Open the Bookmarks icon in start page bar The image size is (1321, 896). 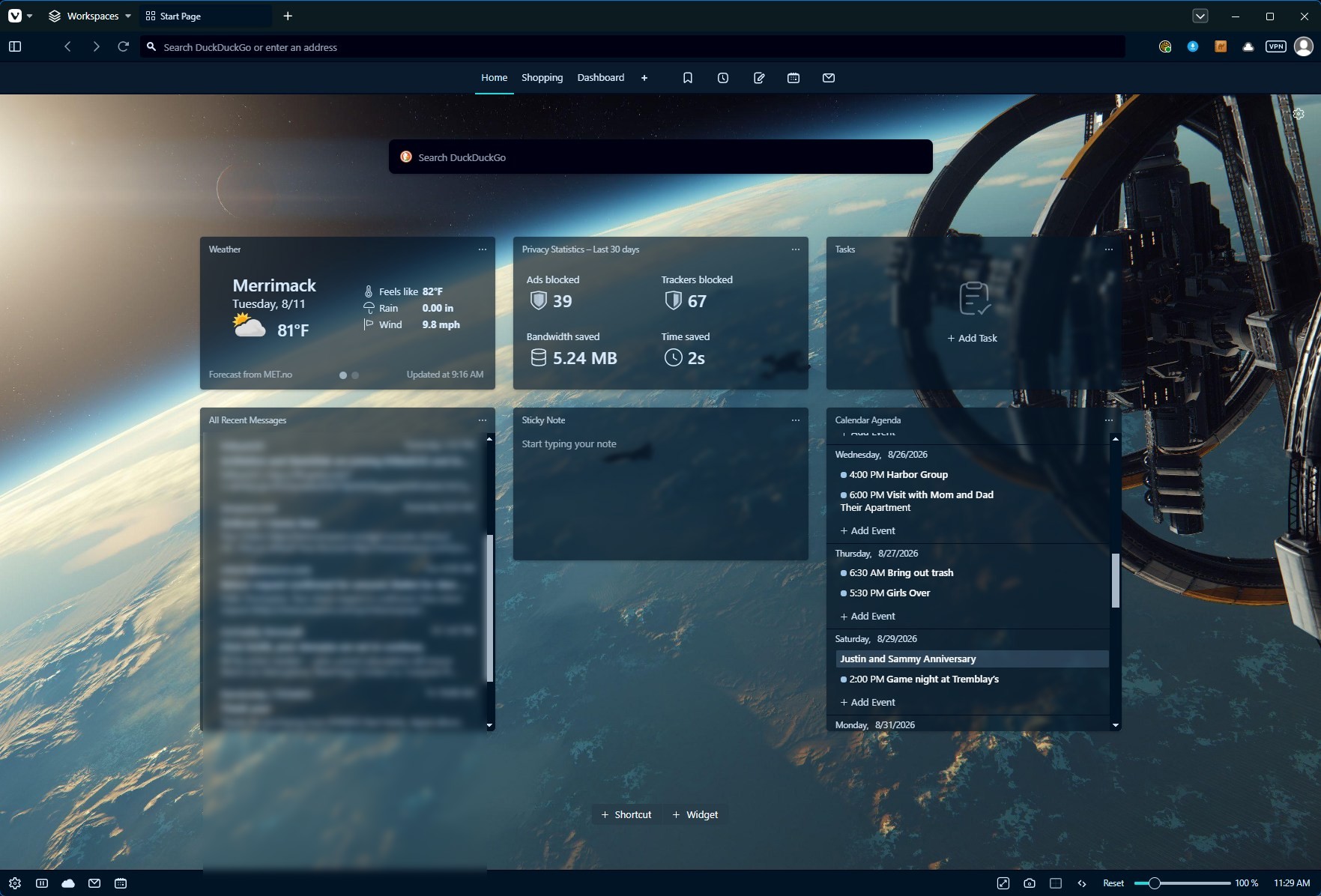[688, 78]
